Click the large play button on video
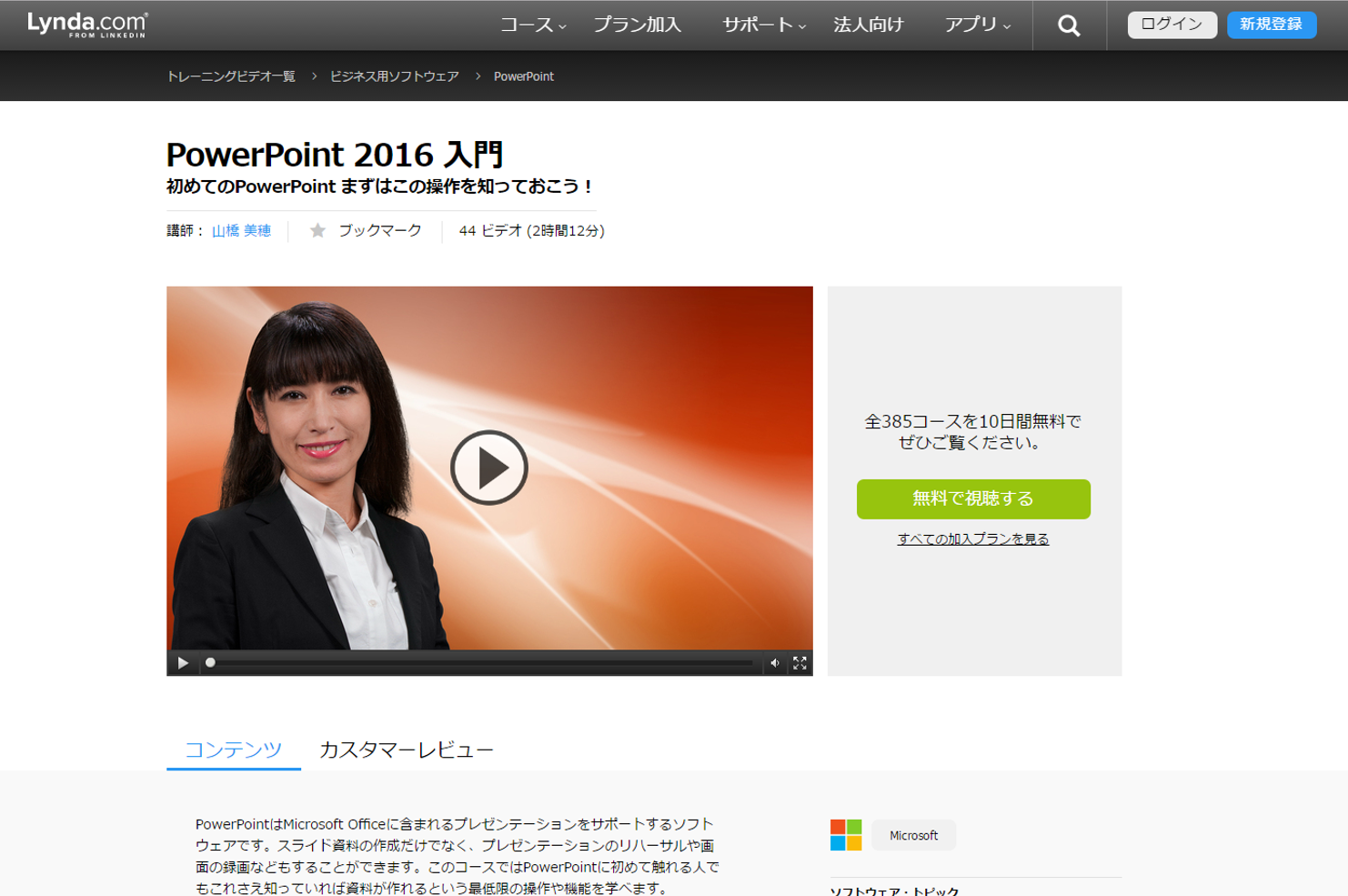This screenshot has width=1348, height=896. pyautogui.click(x=489, y=468)
